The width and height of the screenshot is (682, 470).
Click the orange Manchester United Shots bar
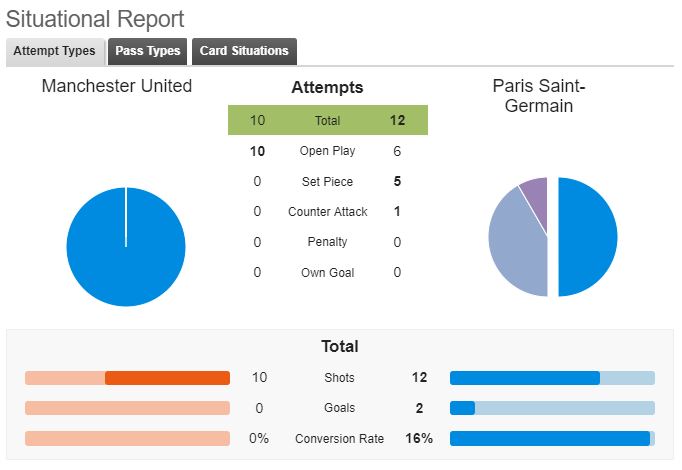(x=167, y=378)
